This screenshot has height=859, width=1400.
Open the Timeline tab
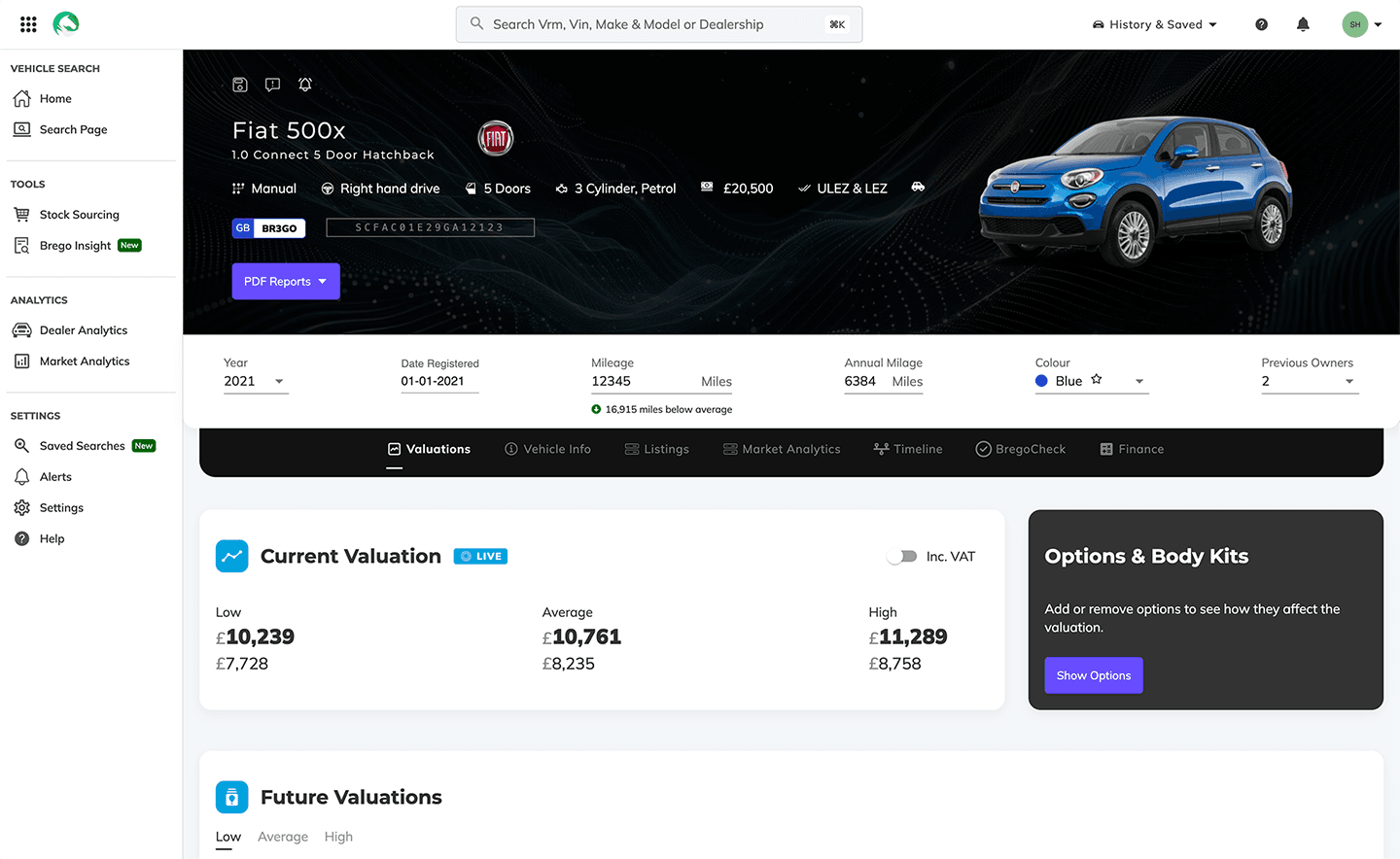[907, 449]
